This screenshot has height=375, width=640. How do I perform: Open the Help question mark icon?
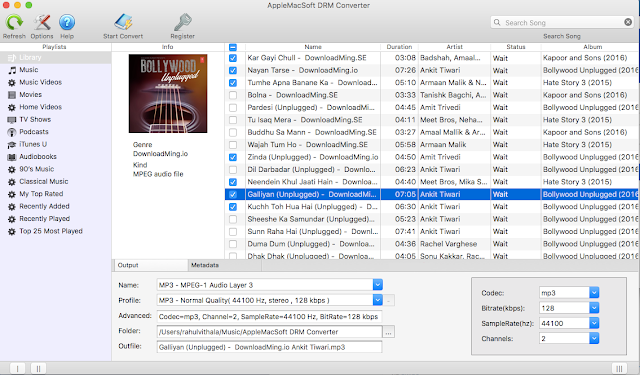(67, 22)
